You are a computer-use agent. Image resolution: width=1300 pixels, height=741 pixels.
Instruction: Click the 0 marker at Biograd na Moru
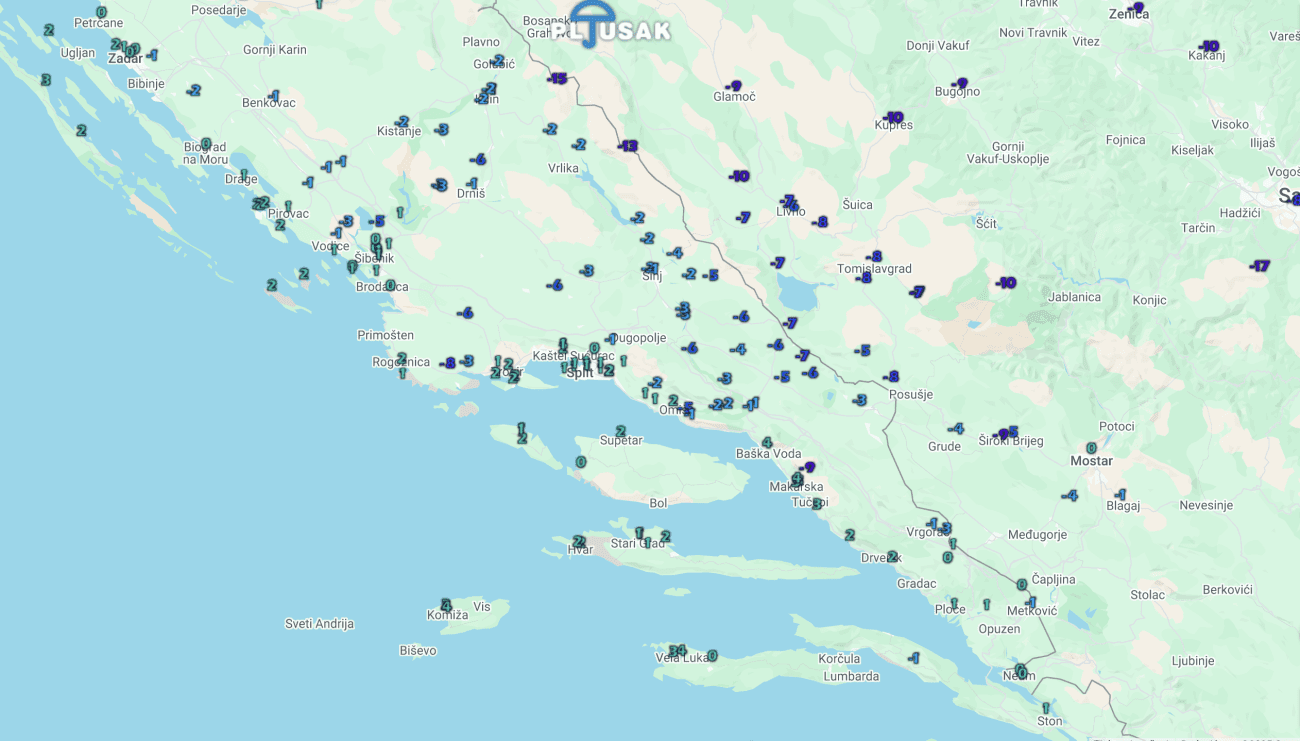206,144
